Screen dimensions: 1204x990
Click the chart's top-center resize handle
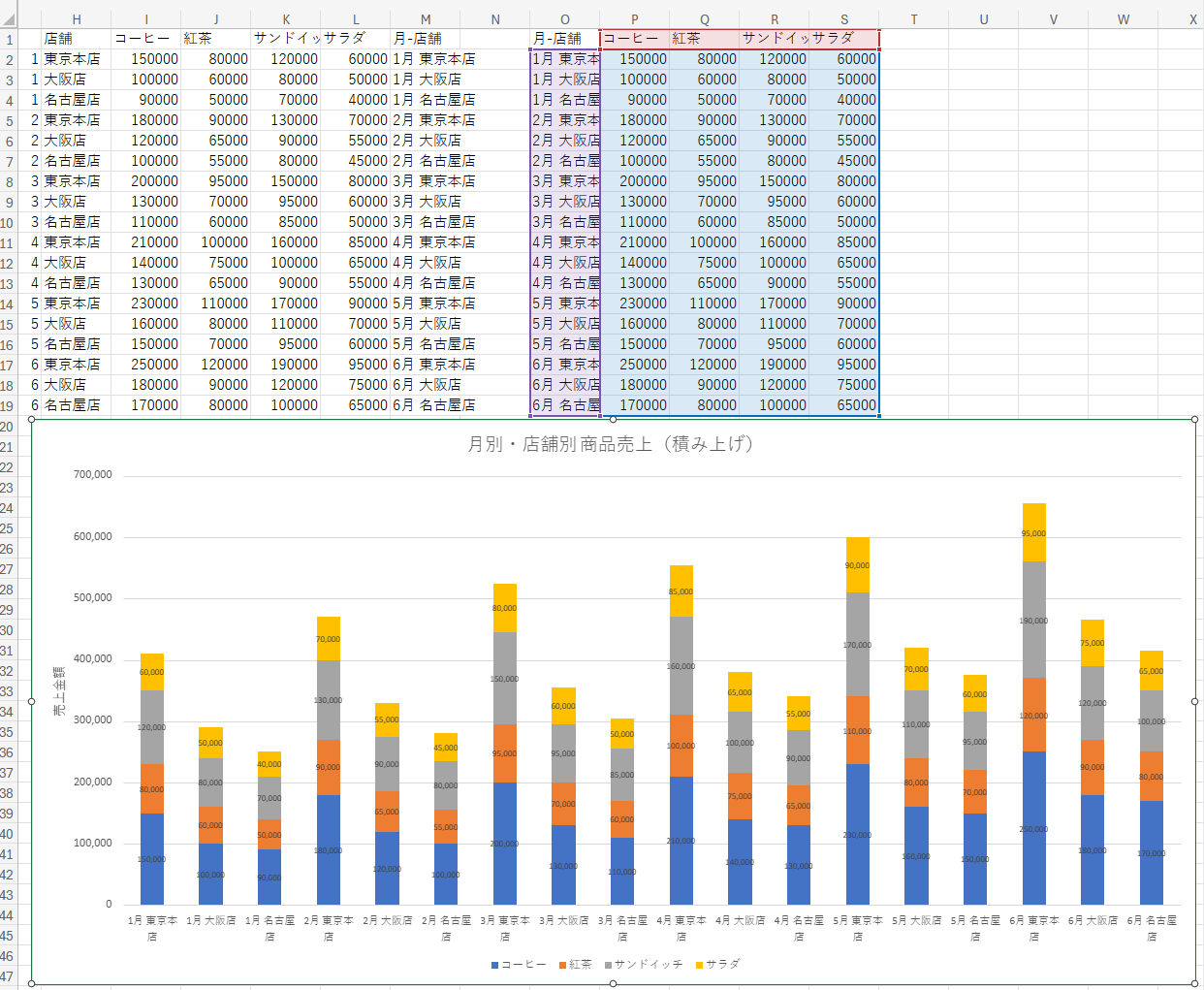[x=613, y=420]
